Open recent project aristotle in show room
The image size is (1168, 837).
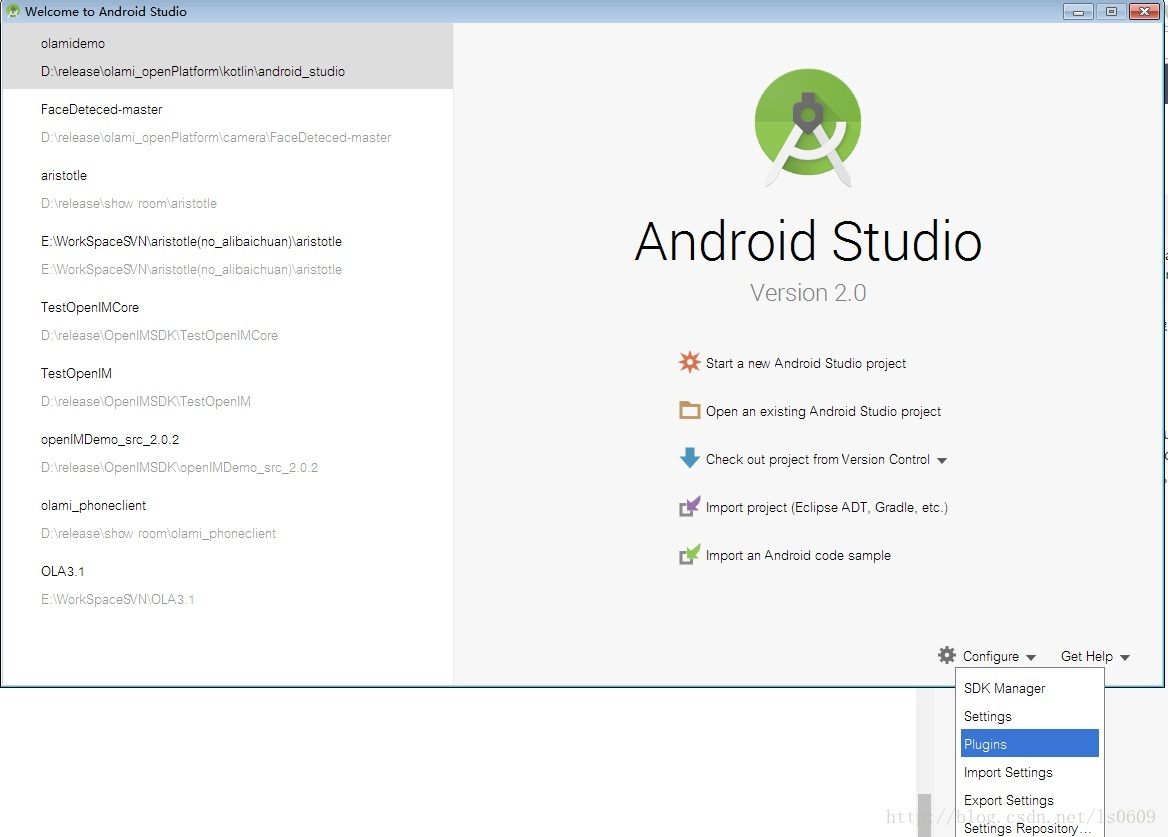[227, 189]
